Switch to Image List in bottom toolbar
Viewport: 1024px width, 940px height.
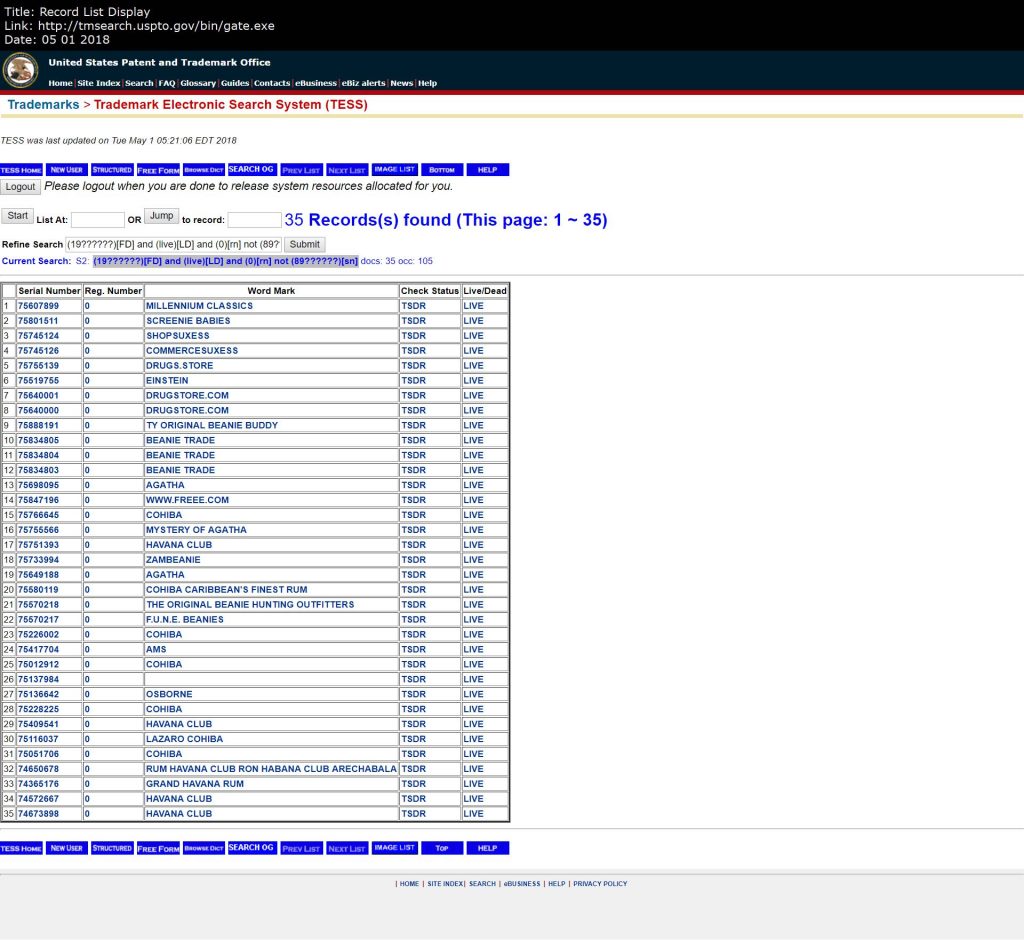click(394, 847)
